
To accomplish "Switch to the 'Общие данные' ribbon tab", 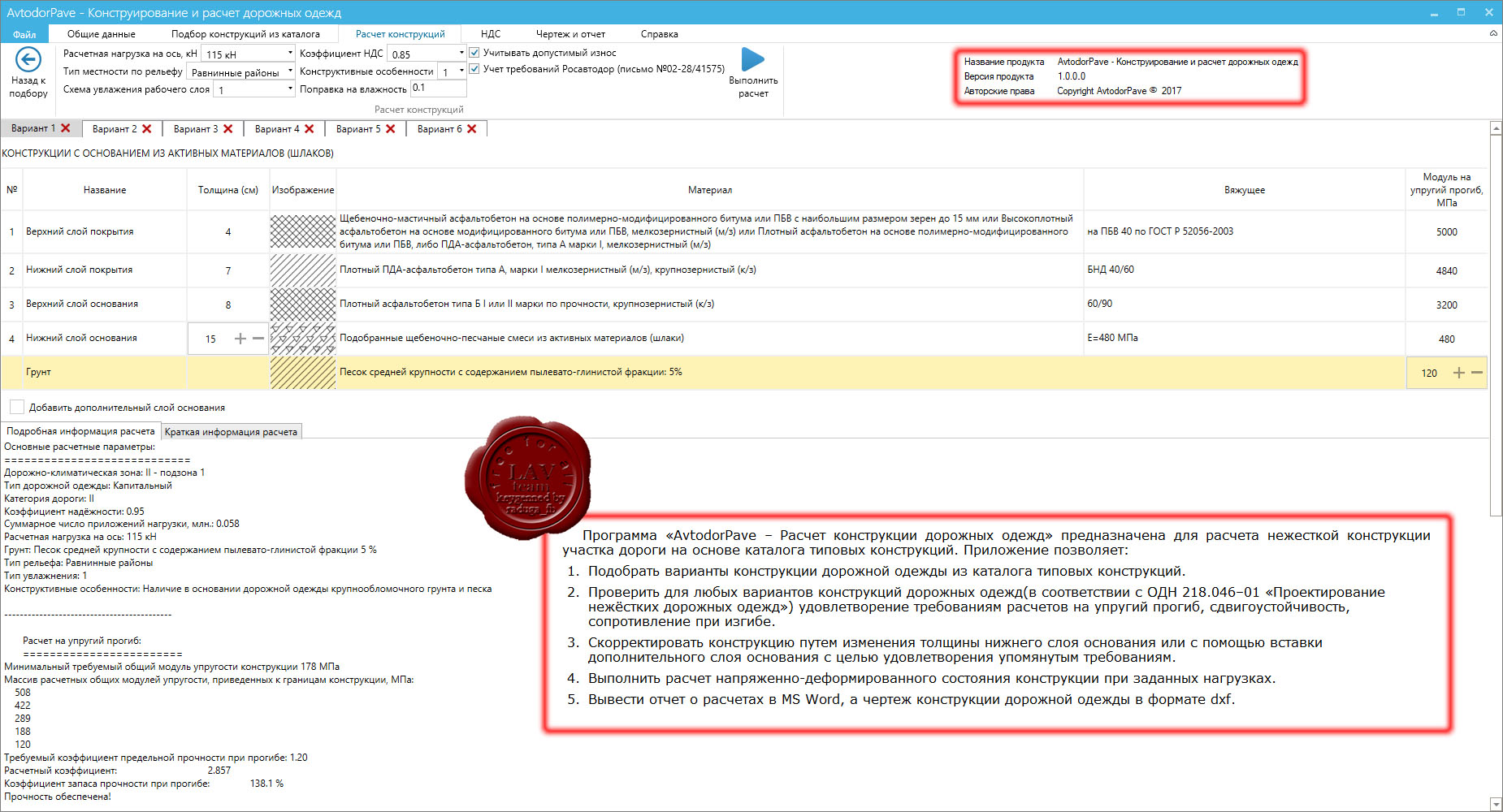I will (102, 34).
